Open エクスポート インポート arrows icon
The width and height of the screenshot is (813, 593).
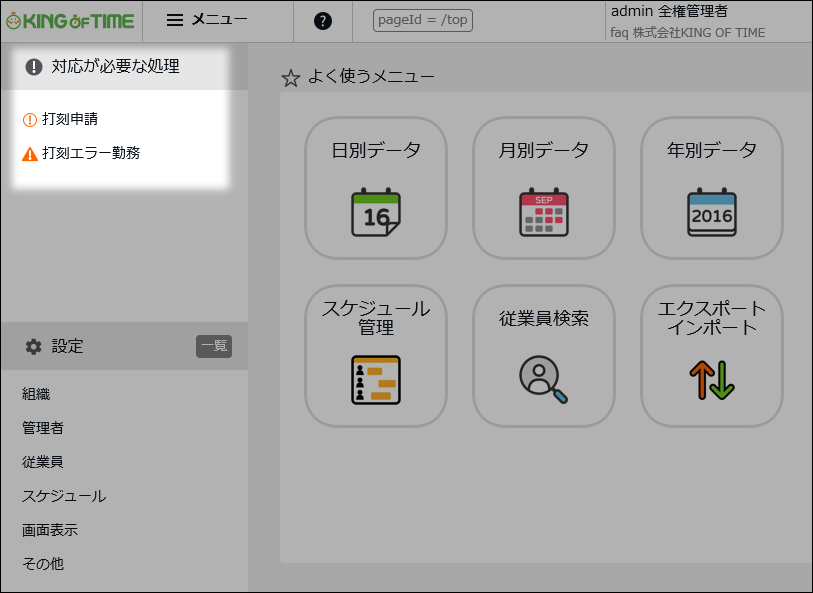[x=712, y=380]
